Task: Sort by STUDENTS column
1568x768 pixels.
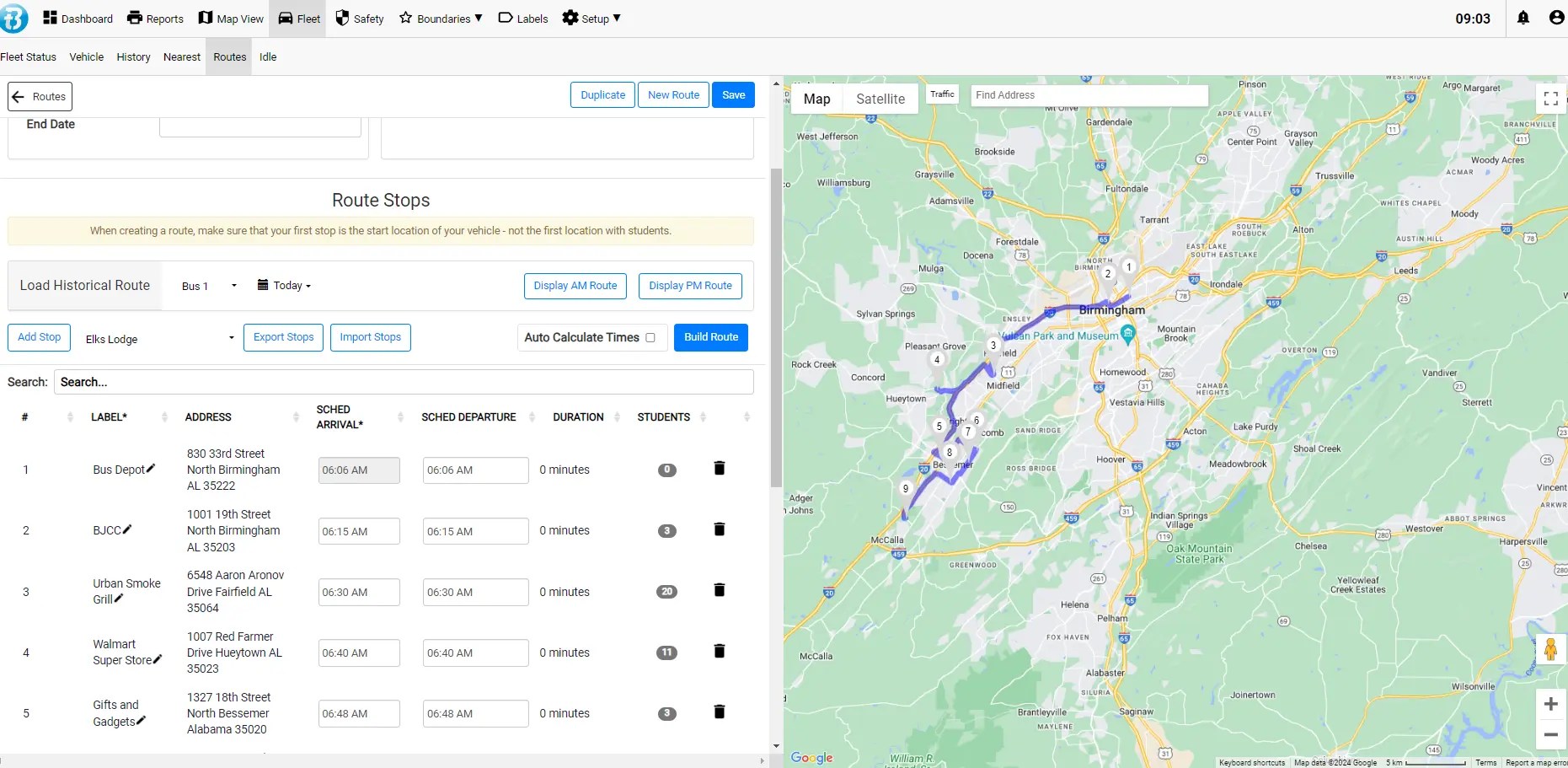Action: click(x=672, y=417)
